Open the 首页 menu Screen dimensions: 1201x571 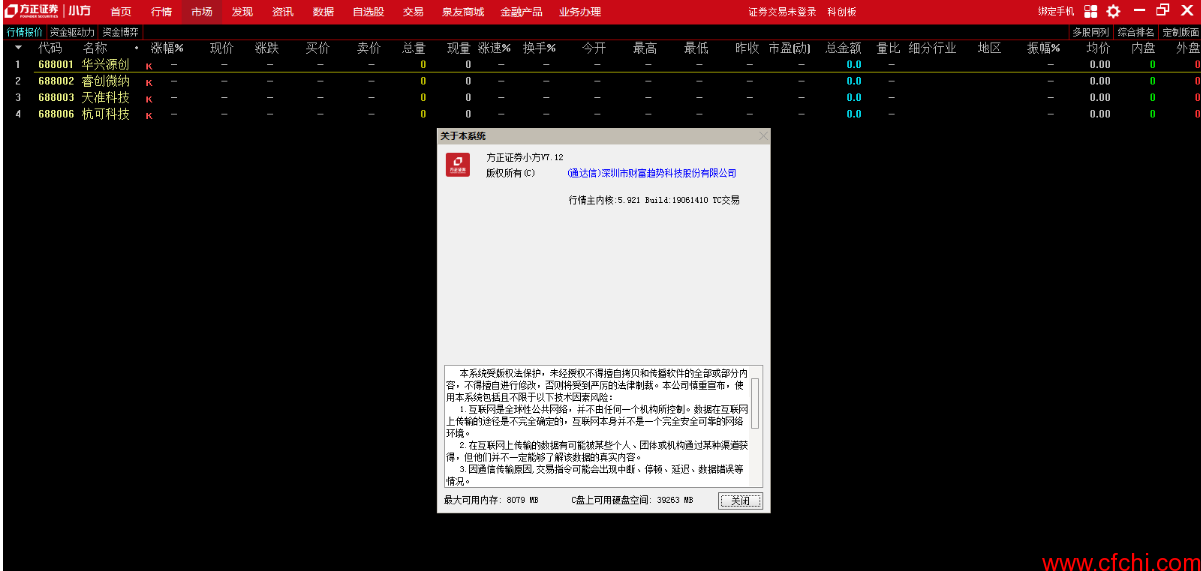pyautogui.click(x=121, y=12)
